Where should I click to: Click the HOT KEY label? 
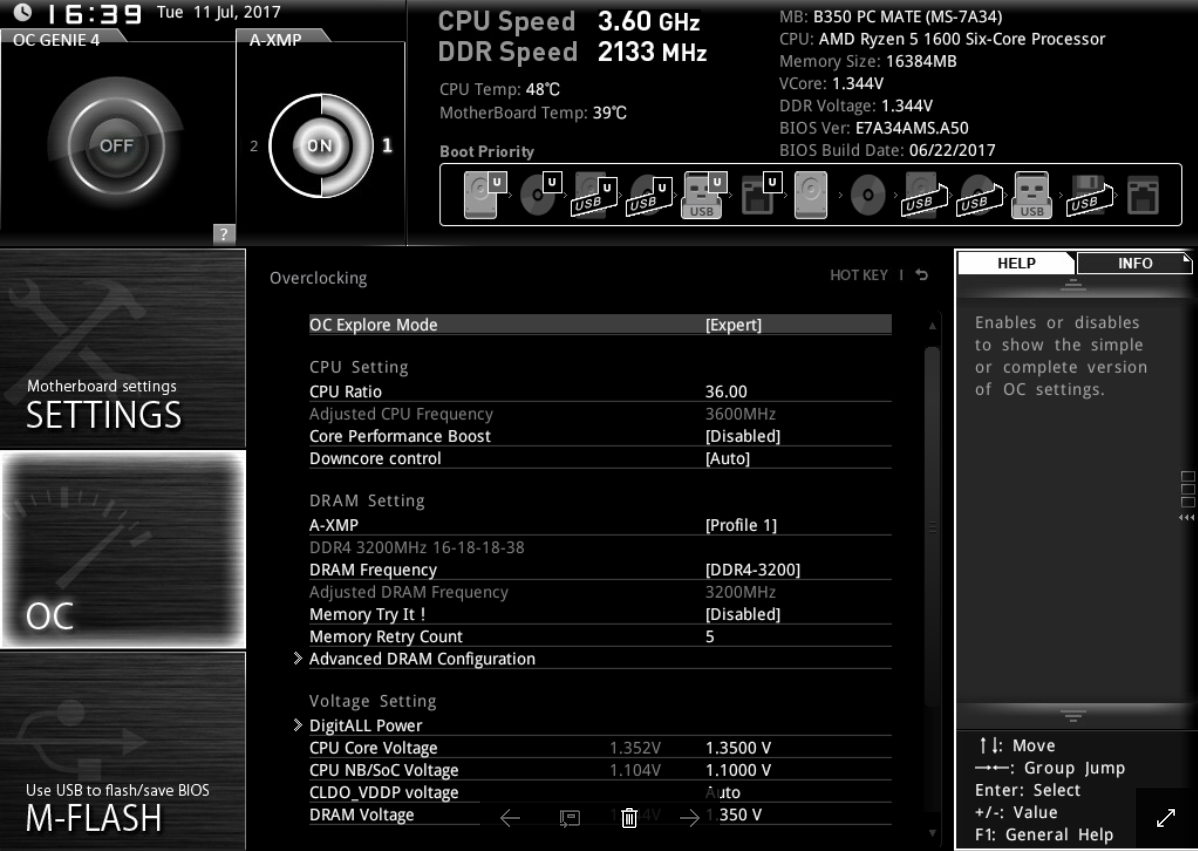tap(859, 275)
